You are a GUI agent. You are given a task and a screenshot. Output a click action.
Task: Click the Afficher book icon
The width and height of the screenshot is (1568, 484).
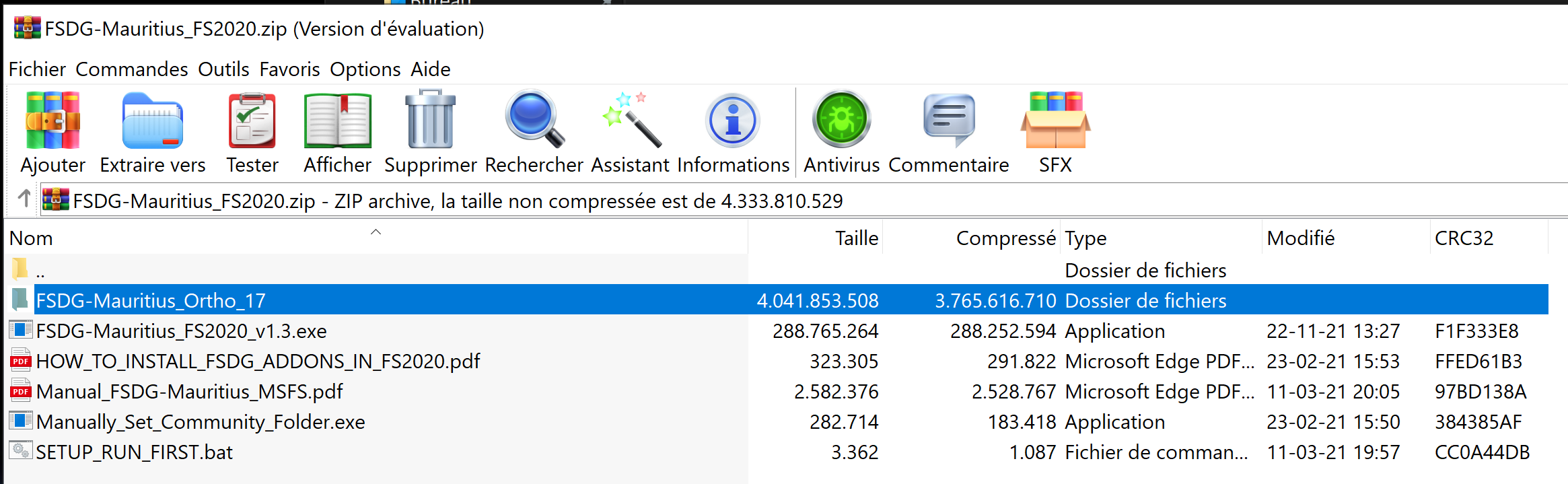point(337,121)
